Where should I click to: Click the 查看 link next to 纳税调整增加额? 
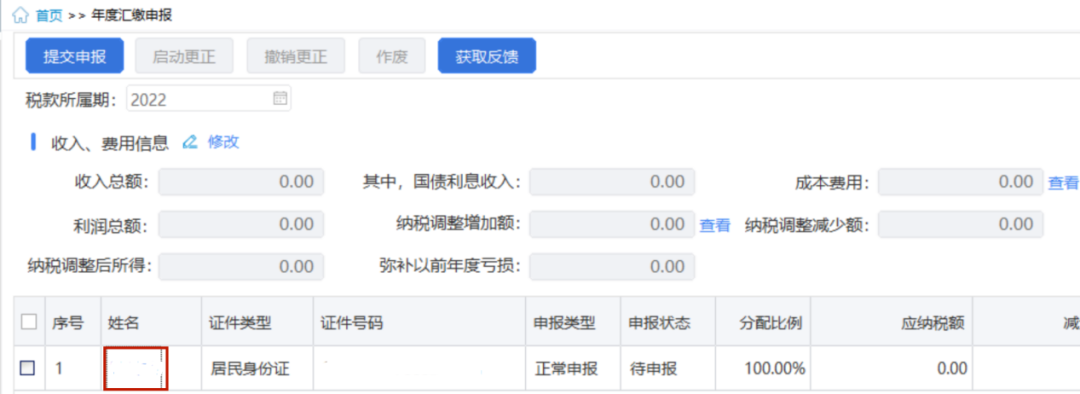coord(715,225)
